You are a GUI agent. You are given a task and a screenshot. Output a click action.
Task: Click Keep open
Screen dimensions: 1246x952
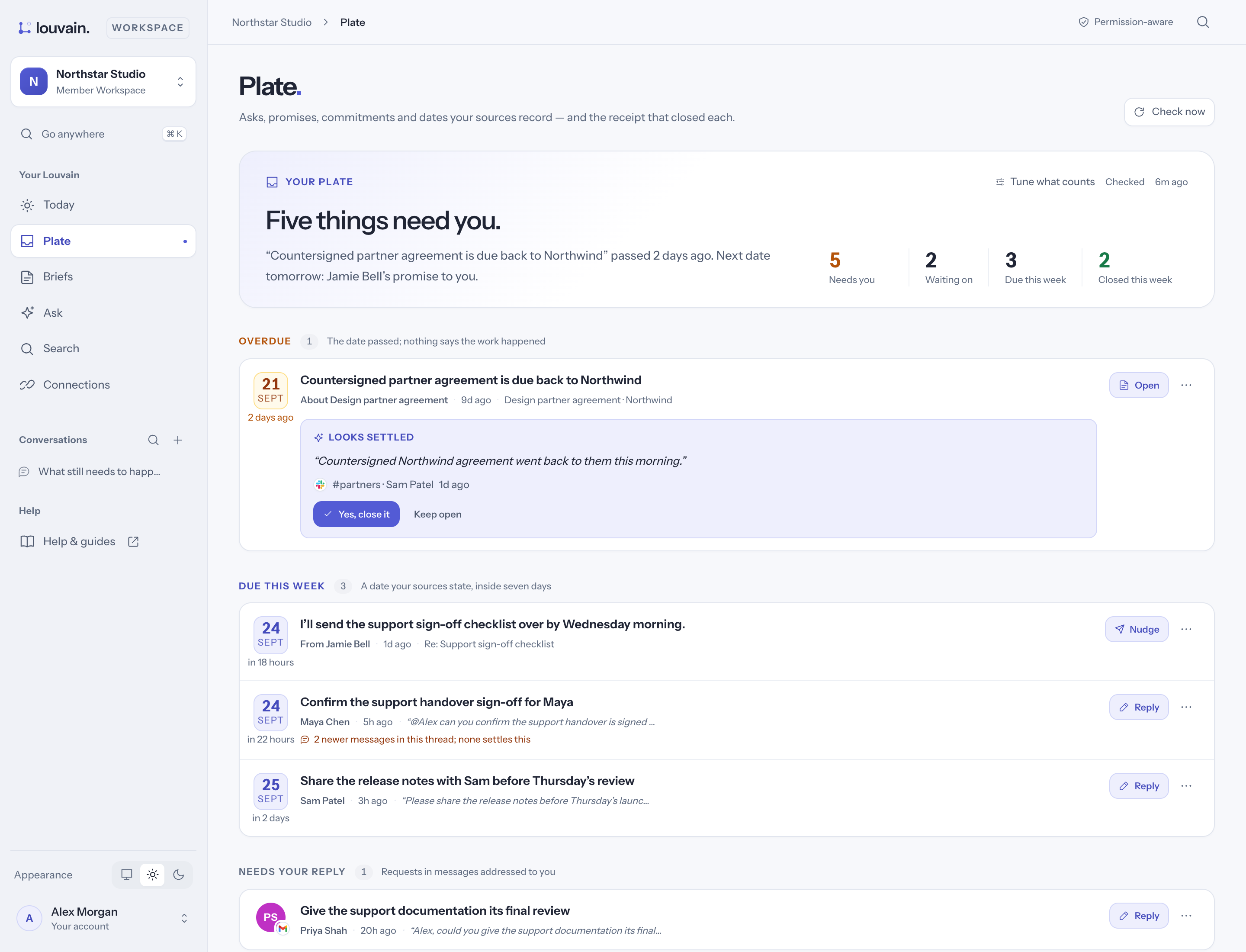[x=437, y=514]
